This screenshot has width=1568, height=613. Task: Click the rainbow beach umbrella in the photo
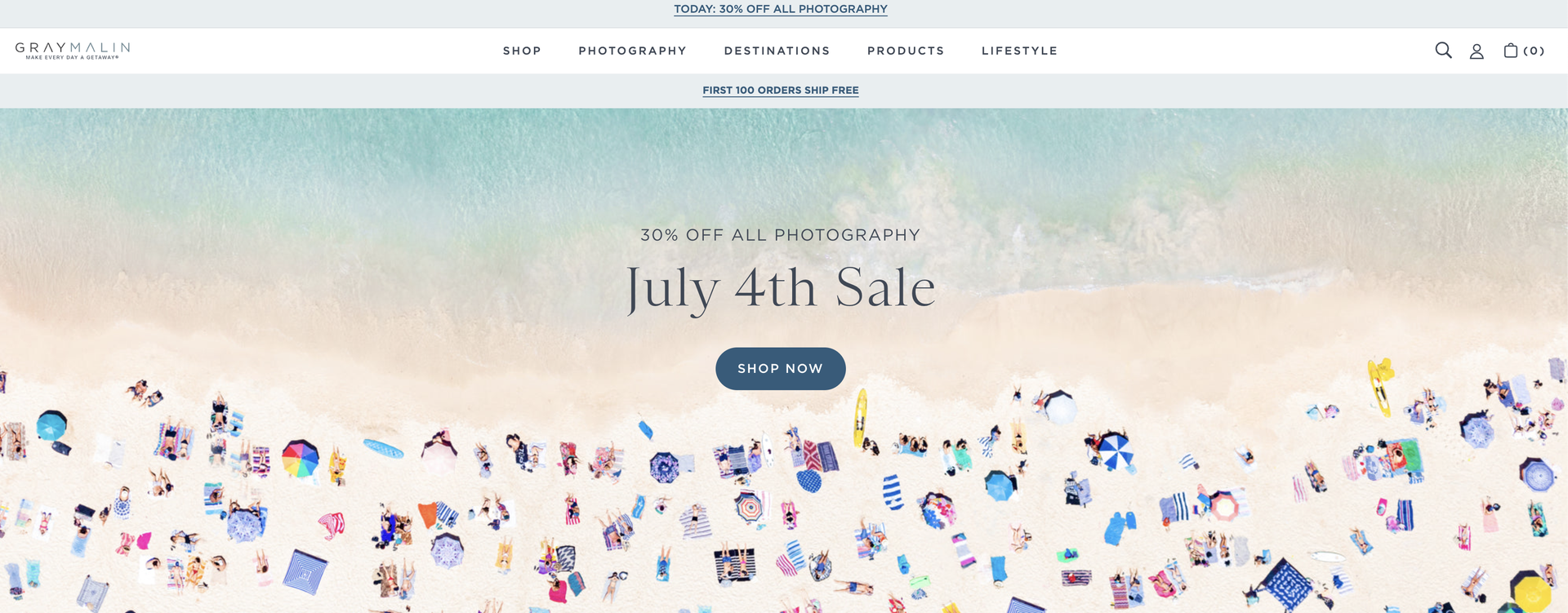[300, 459]
